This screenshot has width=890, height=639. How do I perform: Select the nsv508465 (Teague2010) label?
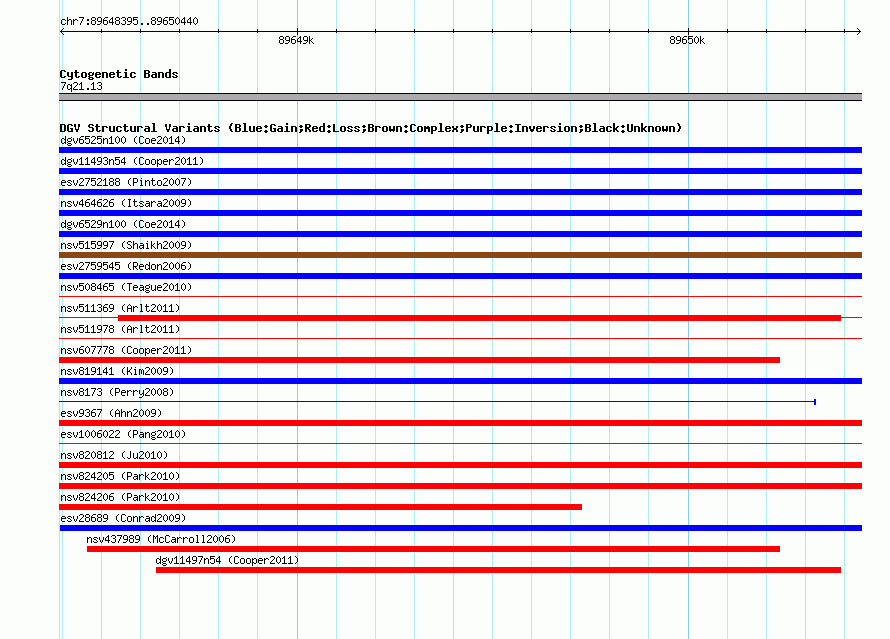126,287
